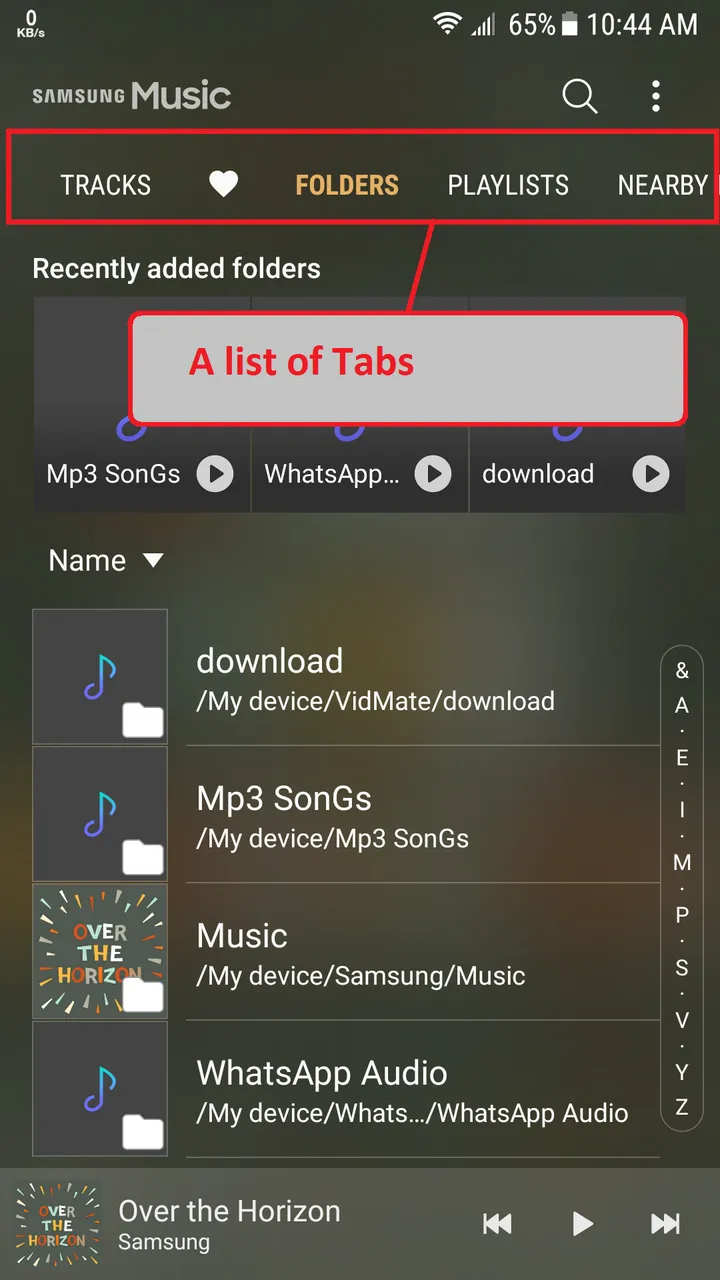
Task: Jump to letter V in index
Action: [682, 1020]
